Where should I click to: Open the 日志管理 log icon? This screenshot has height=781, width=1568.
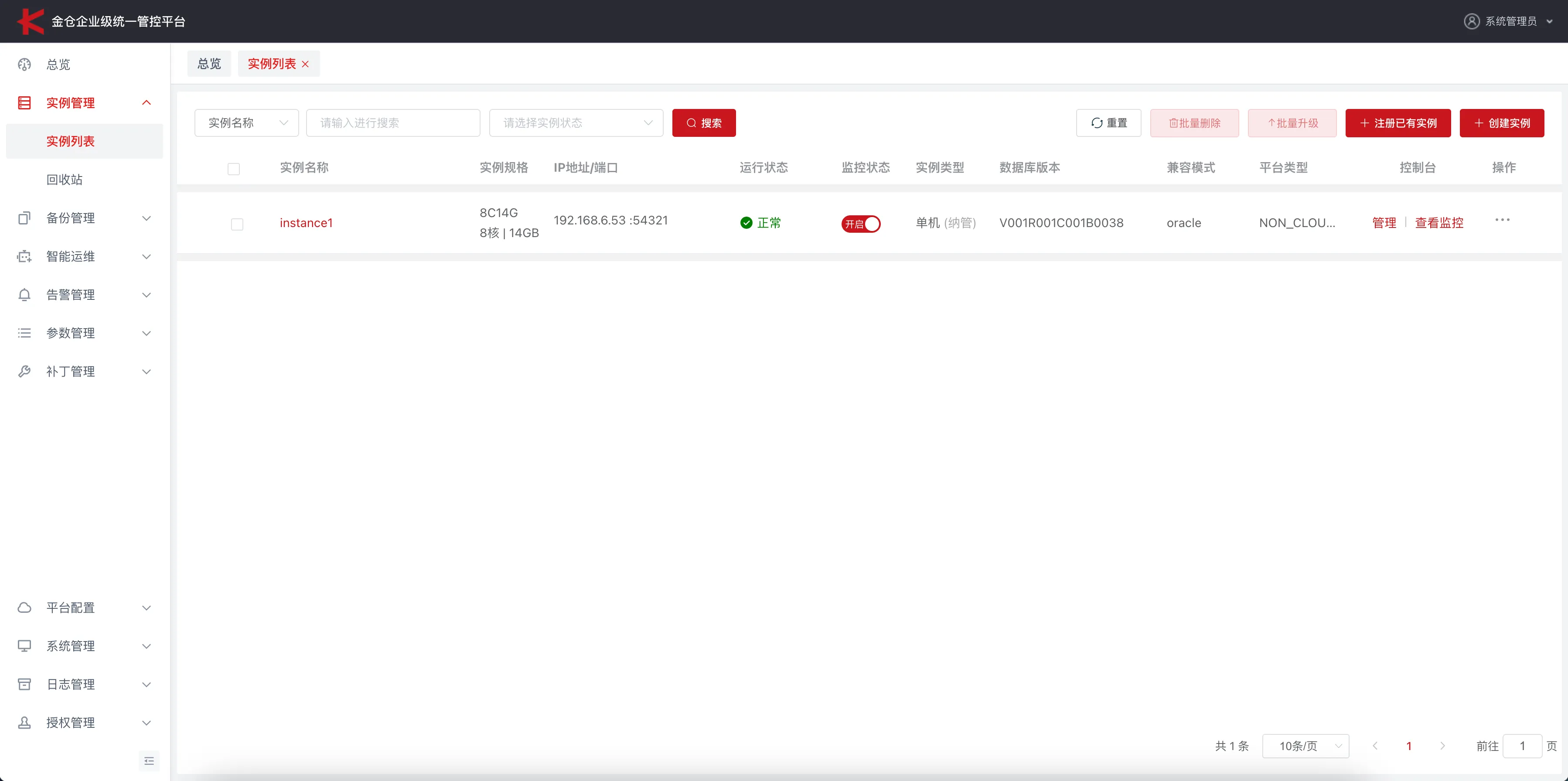coord(24,684)
